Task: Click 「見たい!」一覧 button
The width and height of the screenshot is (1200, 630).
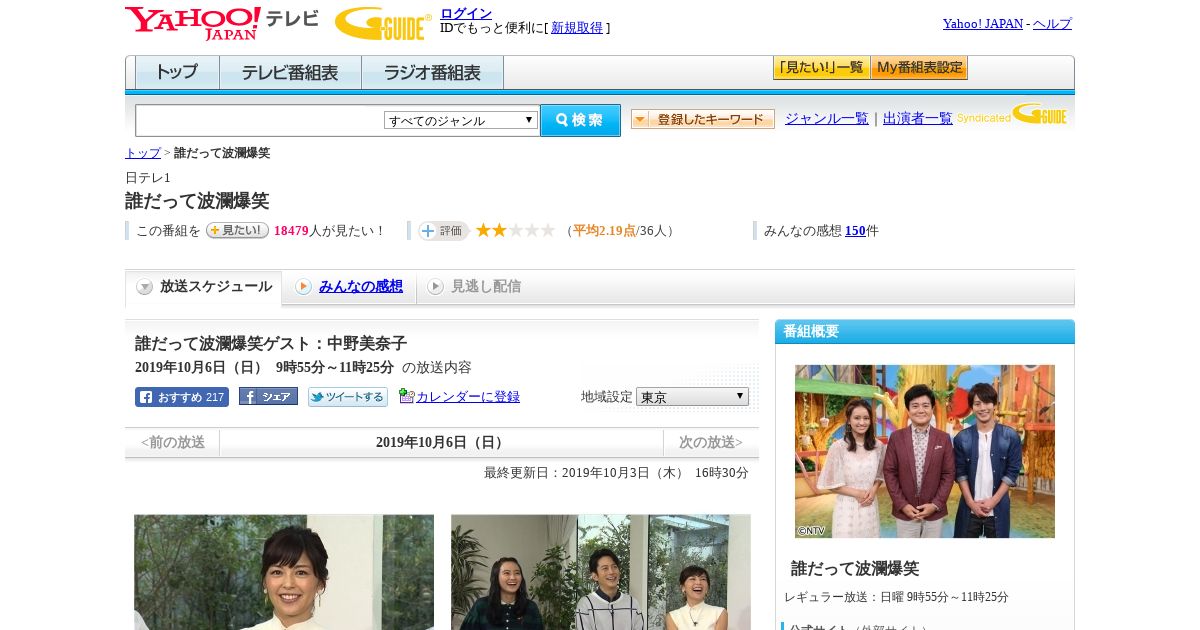Action: point(821,68)
